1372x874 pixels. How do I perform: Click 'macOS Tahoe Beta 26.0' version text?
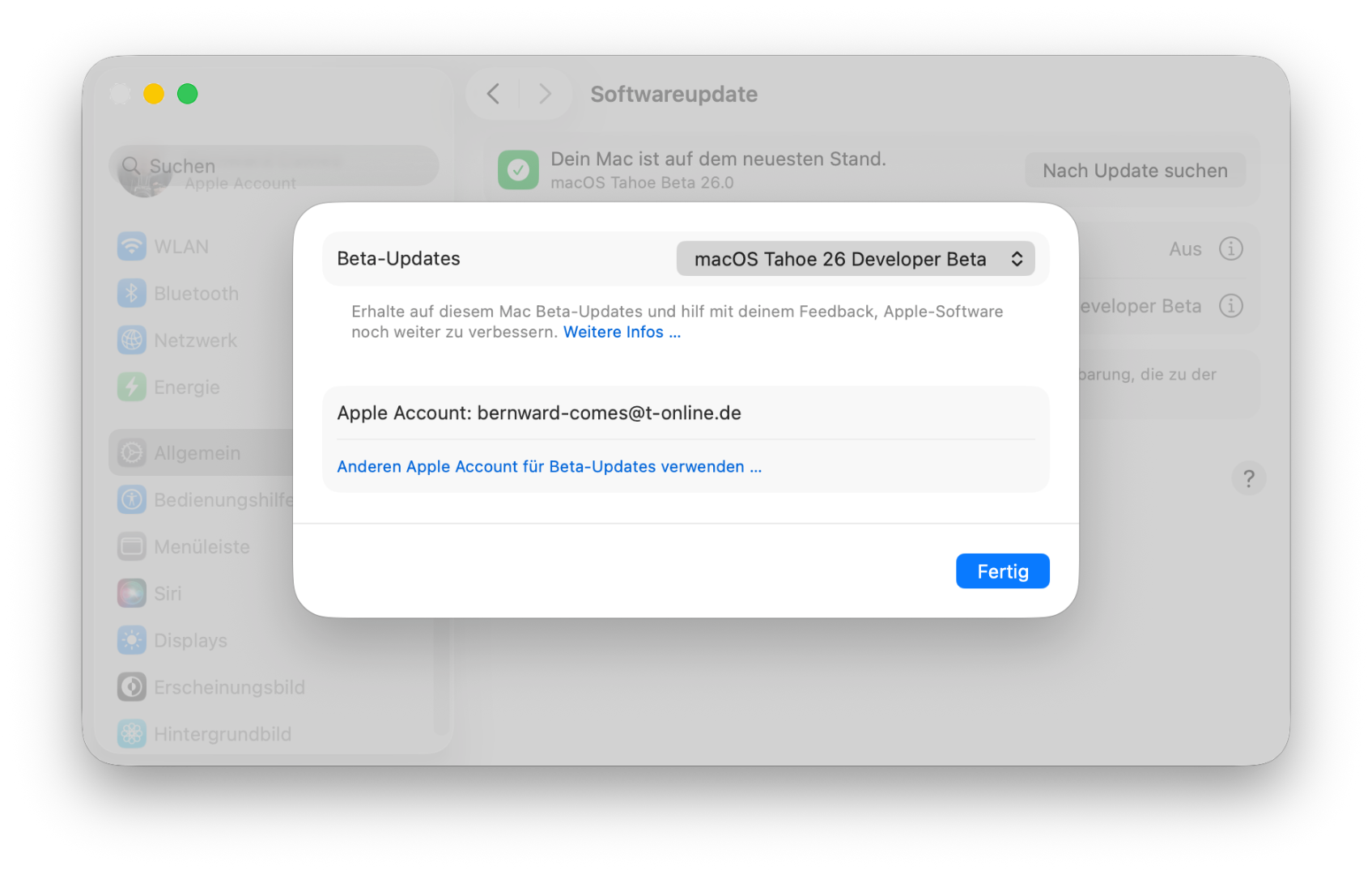coord(642,183)
